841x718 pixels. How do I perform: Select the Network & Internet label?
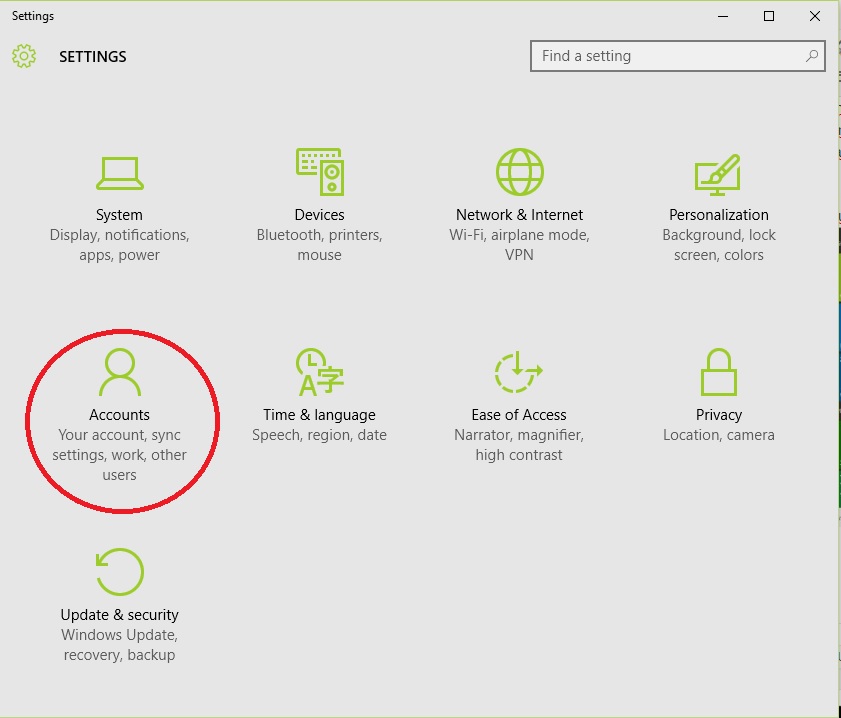pos(519,214)
